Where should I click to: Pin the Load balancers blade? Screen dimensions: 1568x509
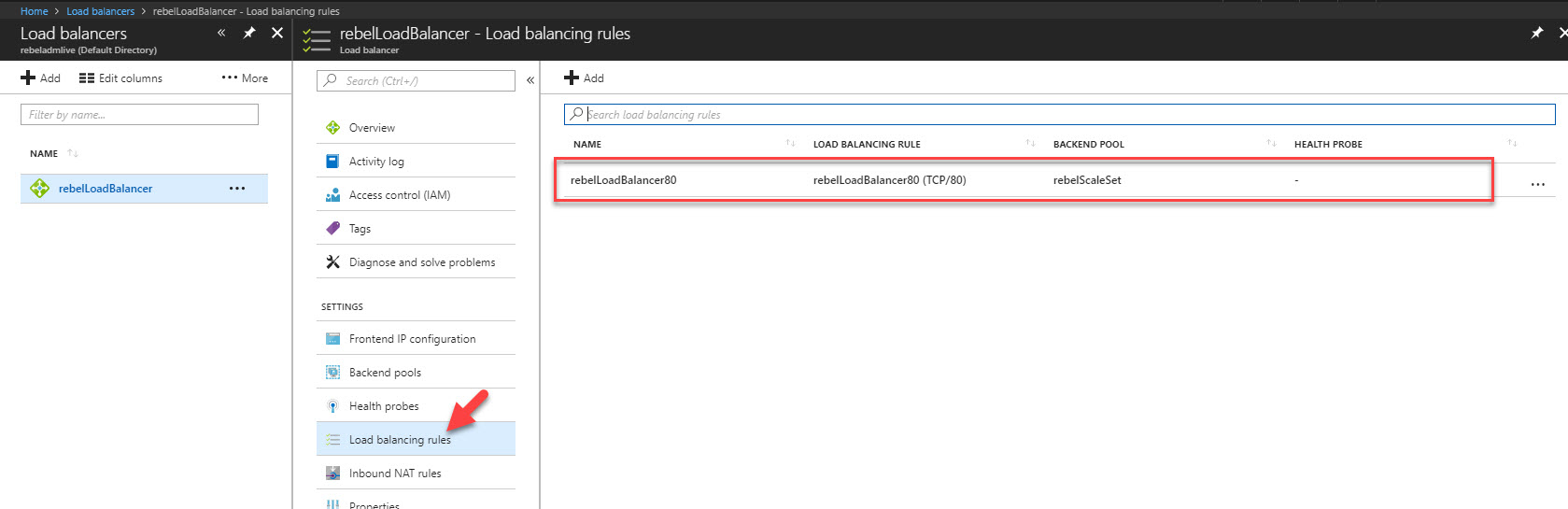[x=249, y=33]
